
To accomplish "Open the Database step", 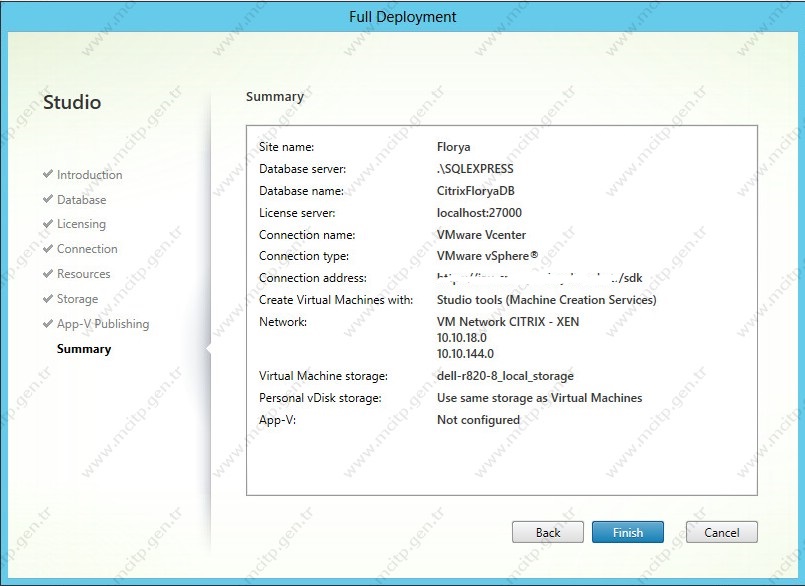I will pyautogui.click(x=82, y=200).
